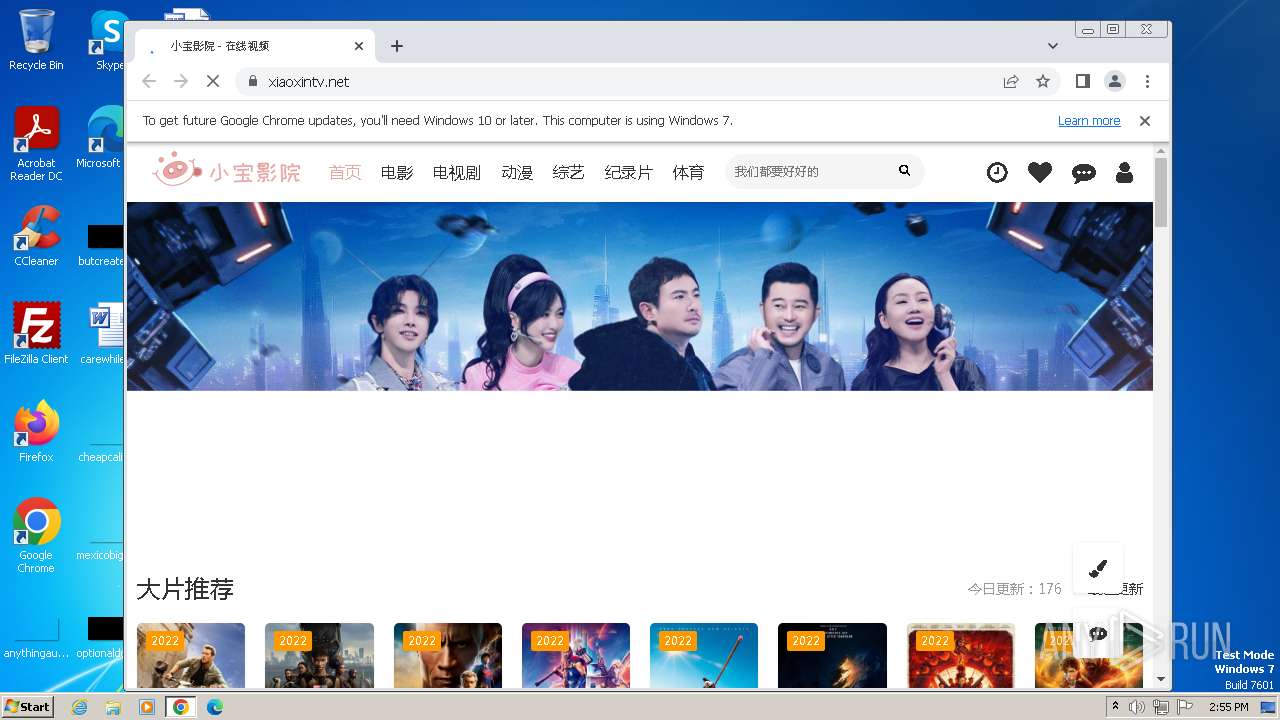Viewport: 1280px width, 720px height.
Task: Open the sixth 2022 dark movie poster
Action: click(832, 656)
